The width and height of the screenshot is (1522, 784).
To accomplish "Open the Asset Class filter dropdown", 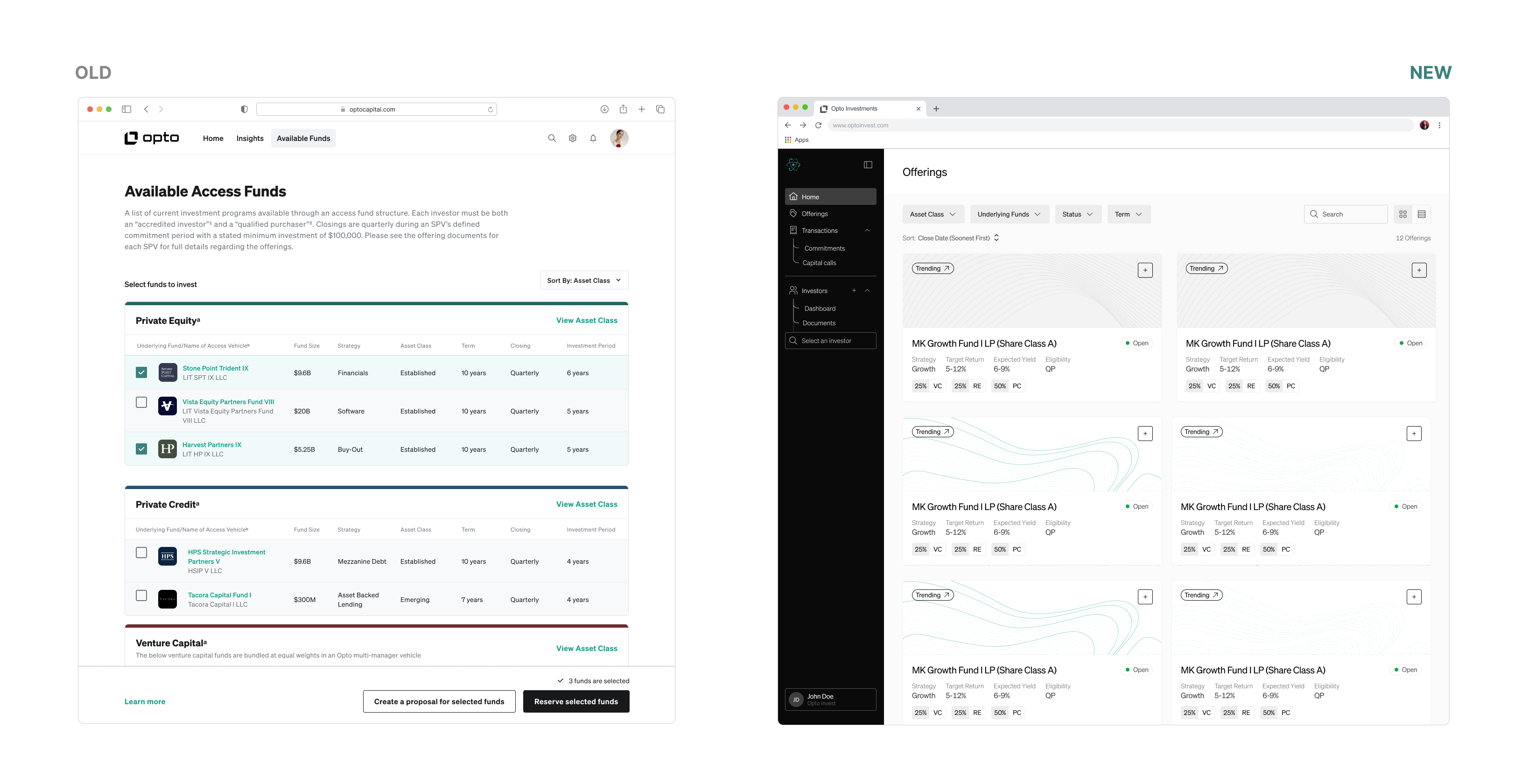I will click(x=933, y=214).
